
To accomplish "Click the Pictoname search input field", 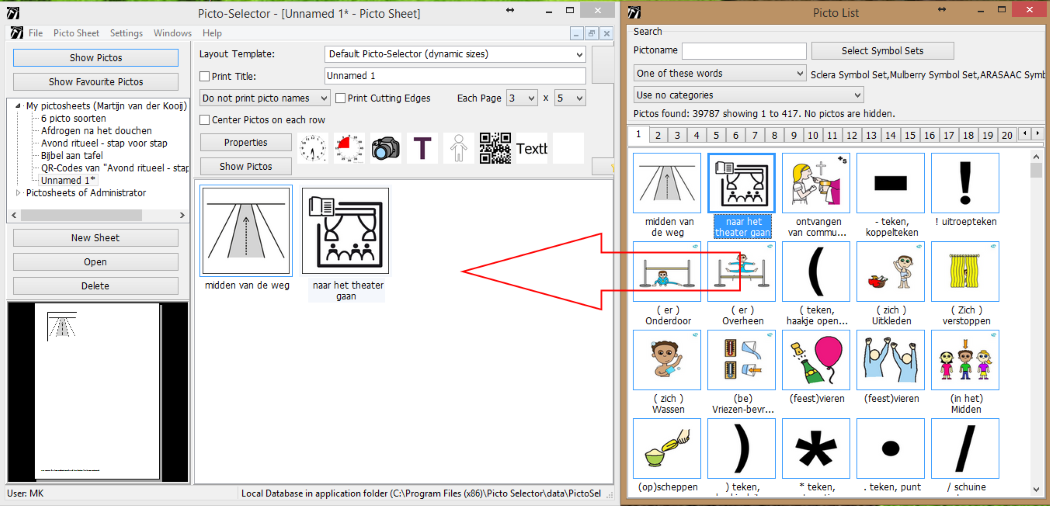I will click(x=744, y=51).
